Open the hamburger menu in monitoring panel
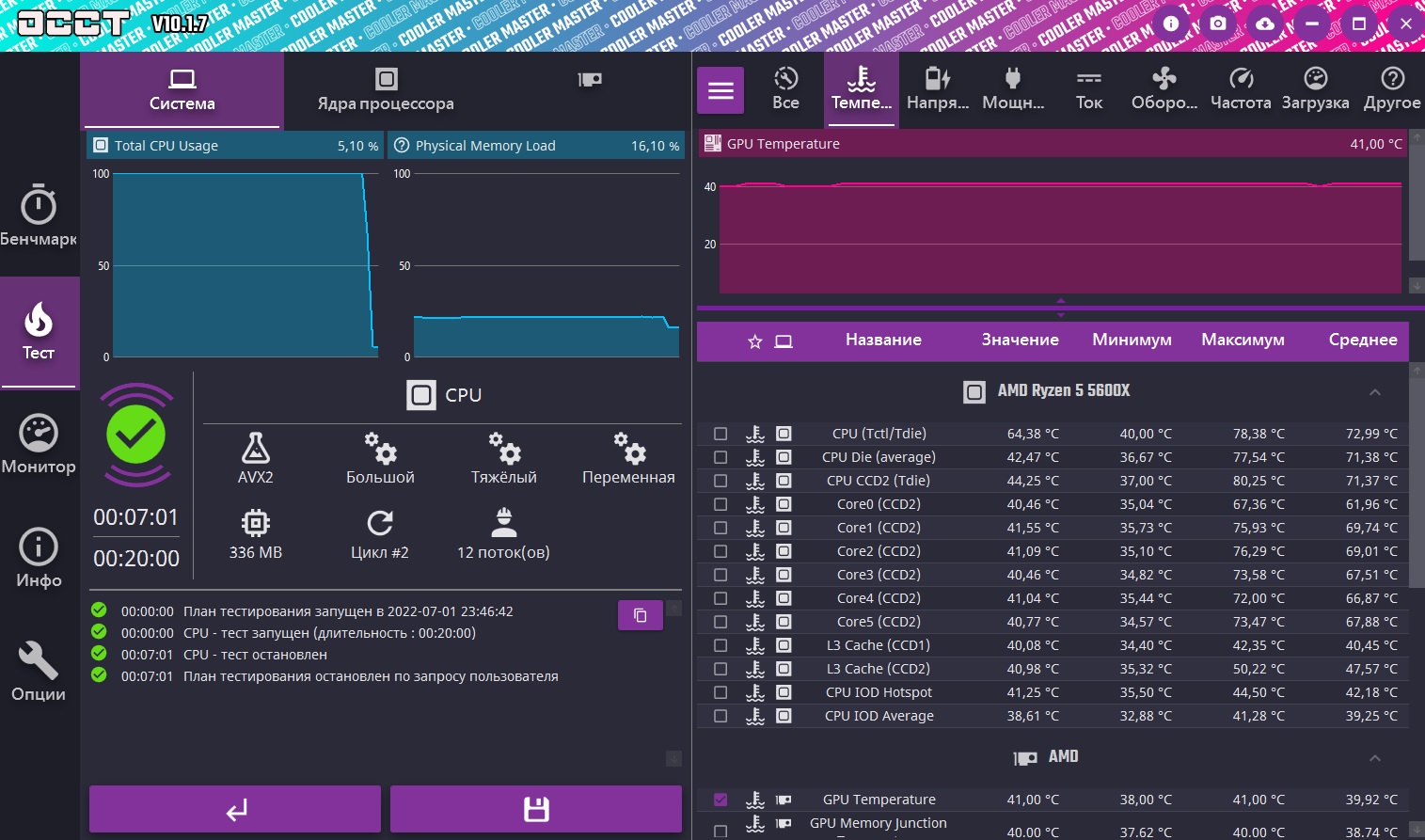Image resolution: width=1425 pixels, height=840 pixels. click(720, 90)
